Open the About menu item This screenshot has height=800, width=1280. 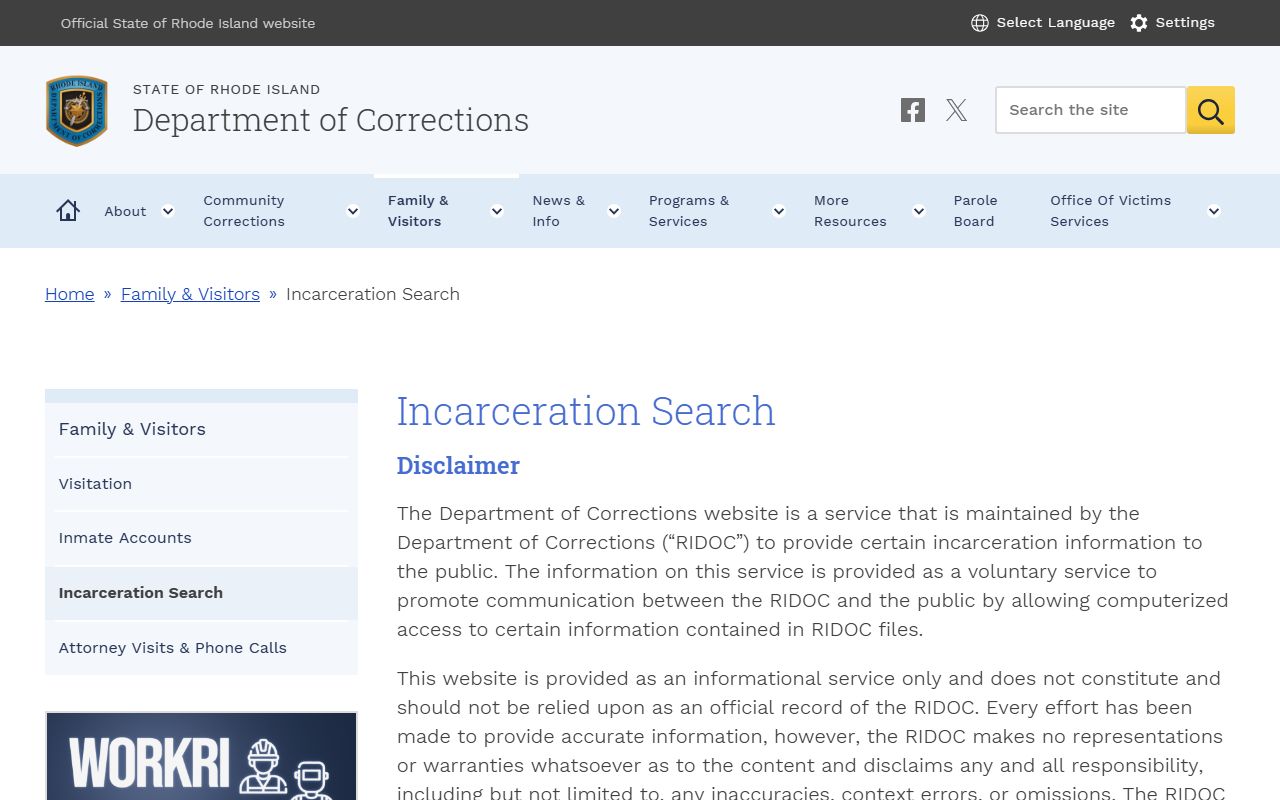tap(125, 211)
